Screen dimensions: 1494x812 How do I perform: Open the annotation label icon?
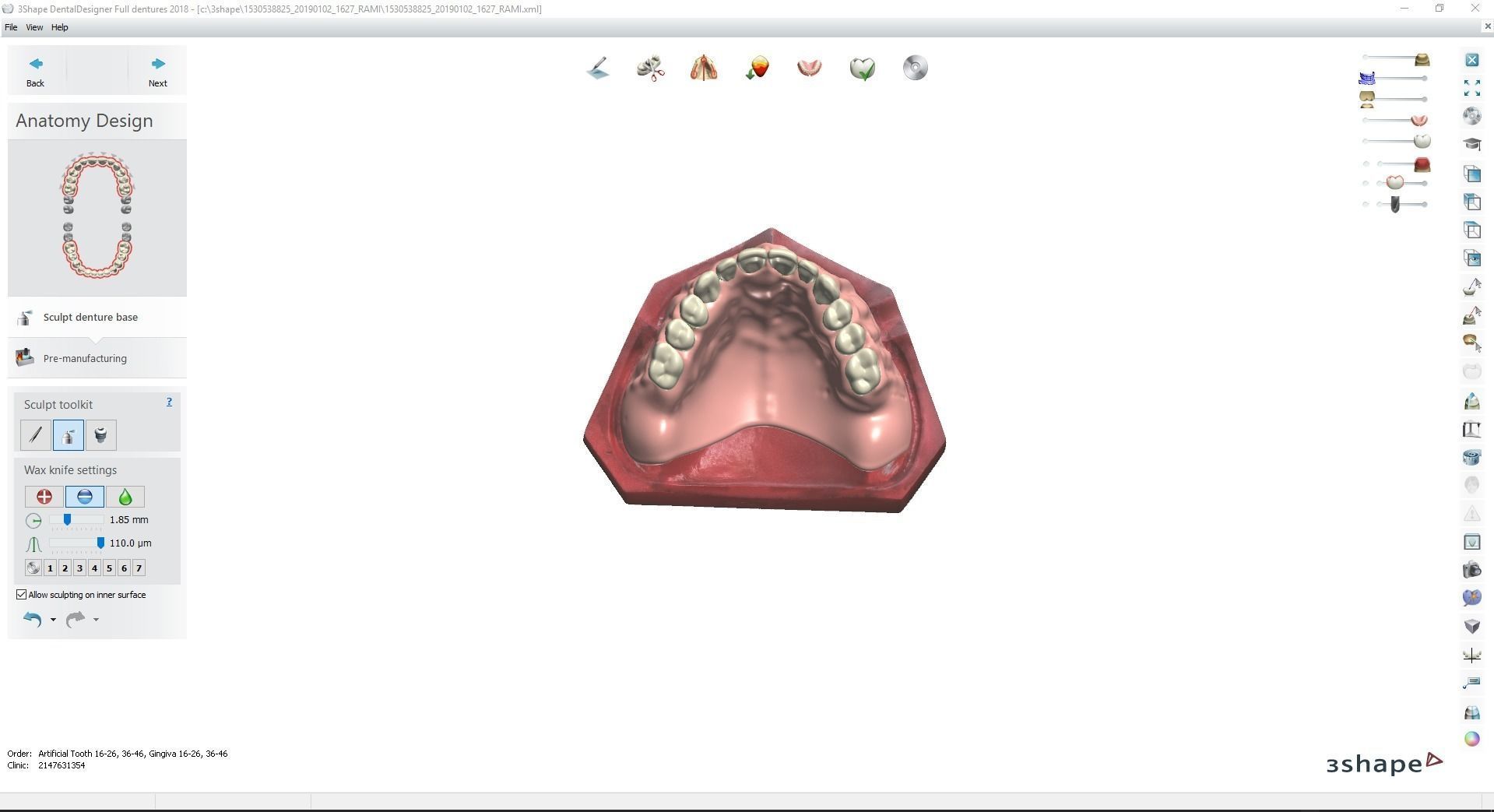click(1472, 683)
